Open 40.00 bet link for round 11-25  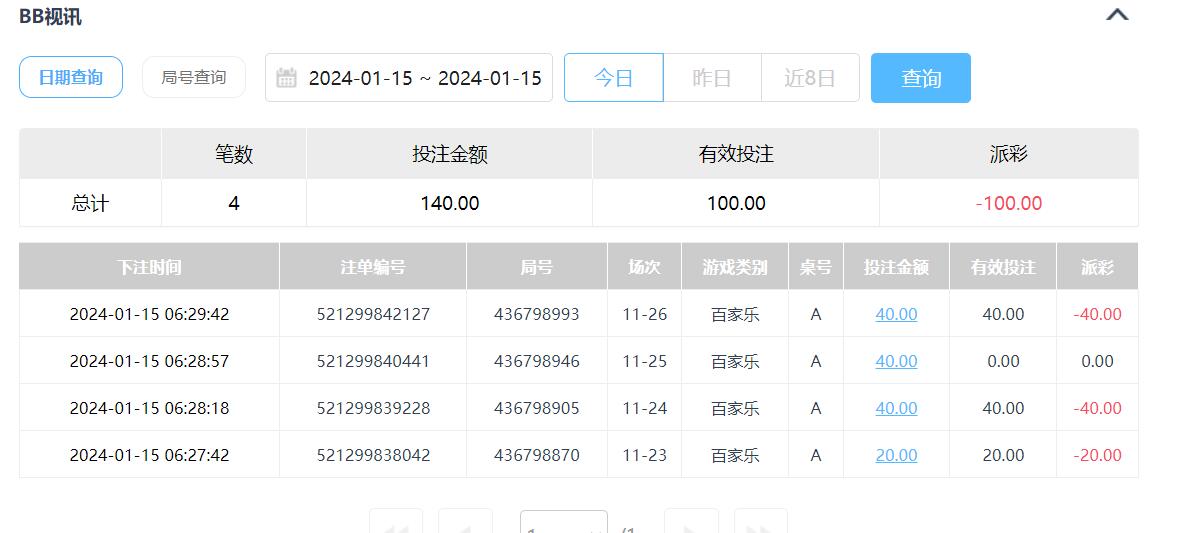[x=896, y=361]
